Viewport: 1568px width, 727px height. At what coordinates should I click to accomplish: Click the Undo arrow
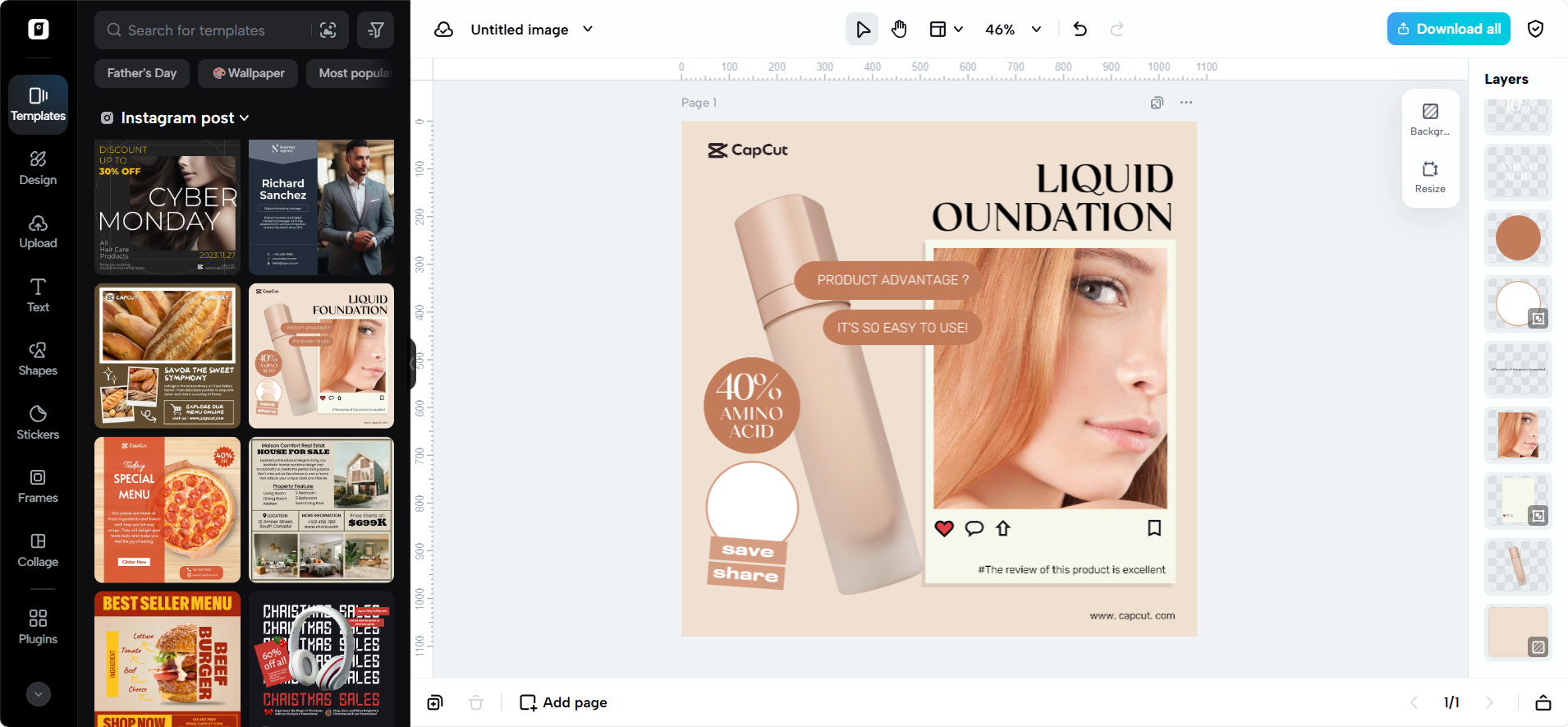point(1080,30)
